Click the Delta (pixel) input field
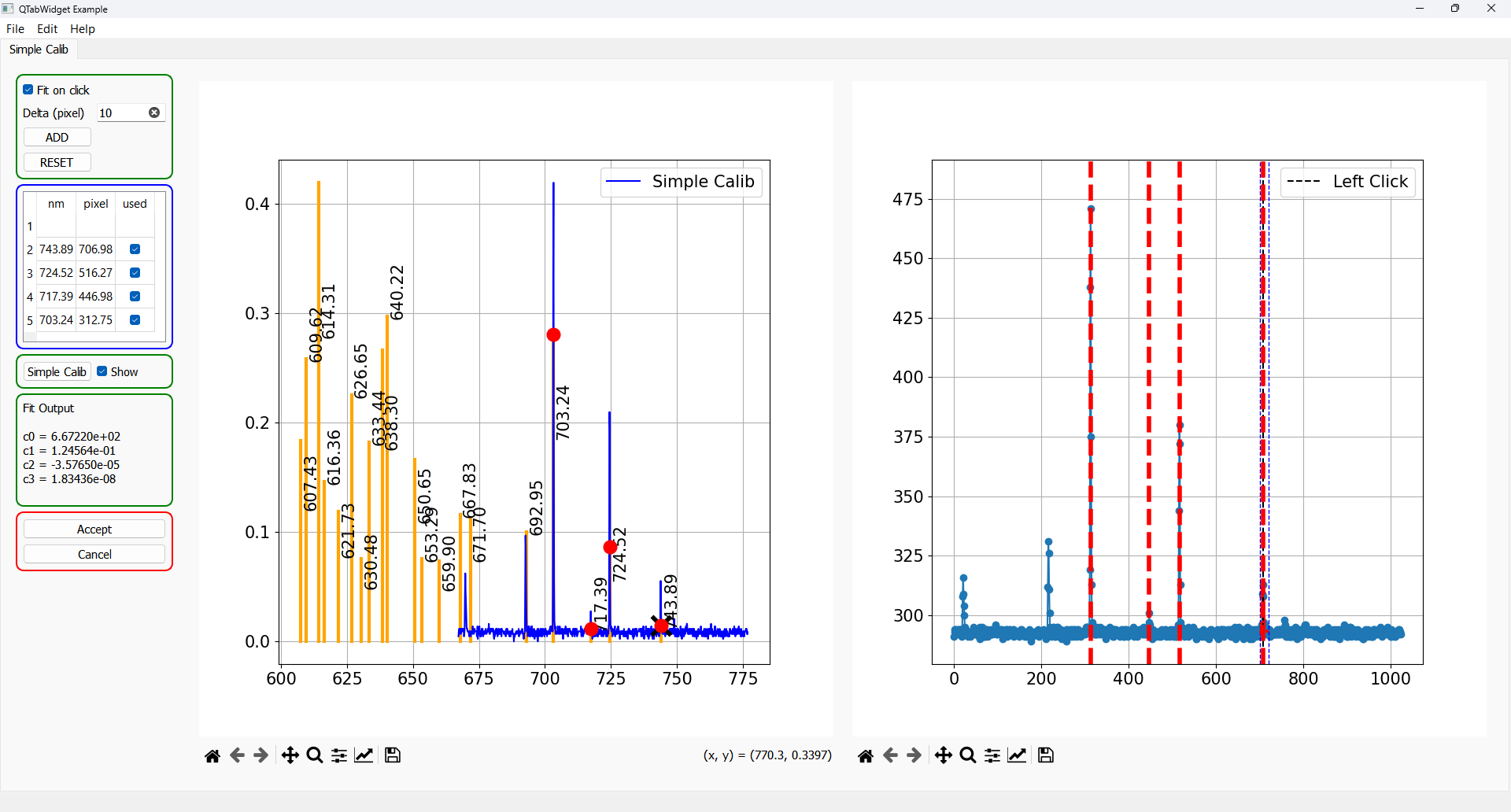This screenshot has height=812, width=1511. click(130, 113)
